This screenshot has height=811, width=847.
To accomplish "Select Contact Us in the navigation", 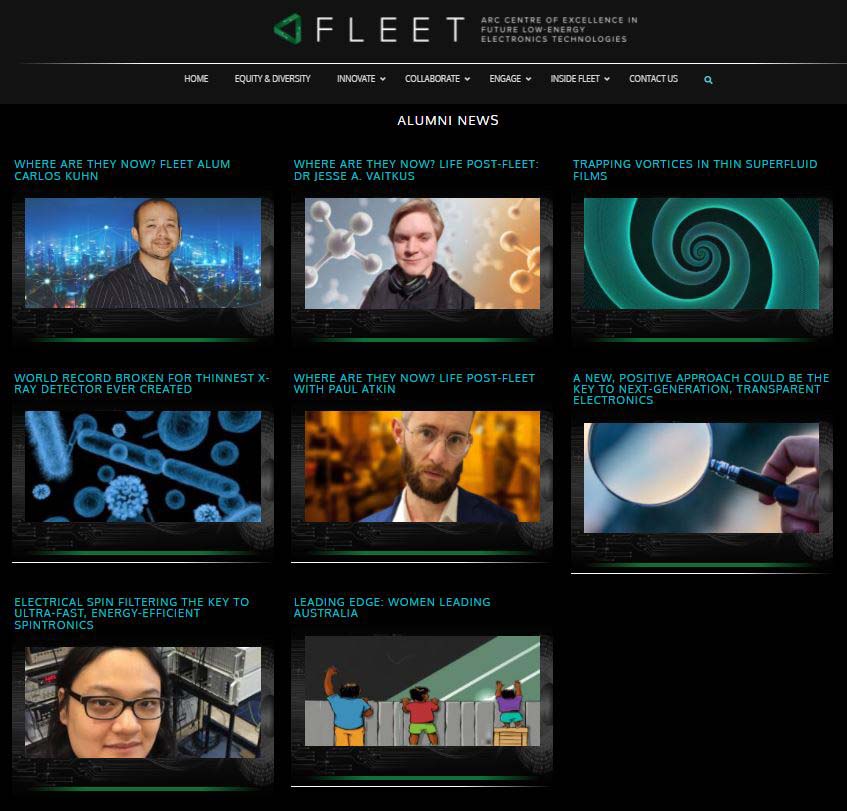I will (653, 79).
